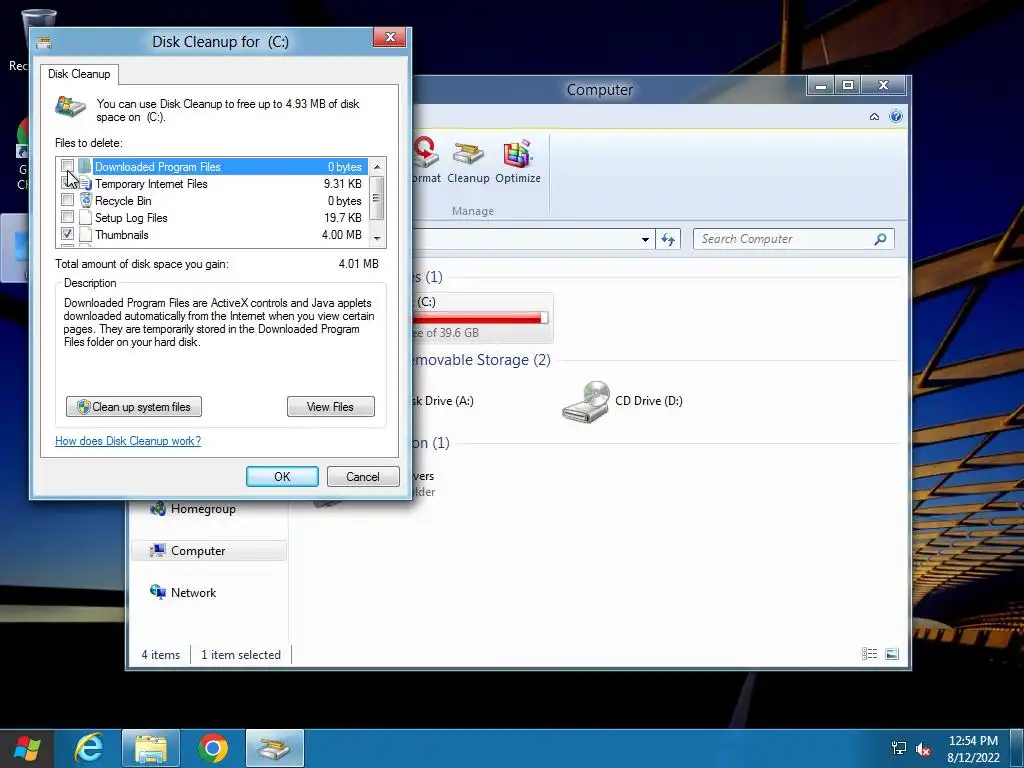Select Thumbnails row text in list
The image size is (1024, 768).
tap(121, 235)
